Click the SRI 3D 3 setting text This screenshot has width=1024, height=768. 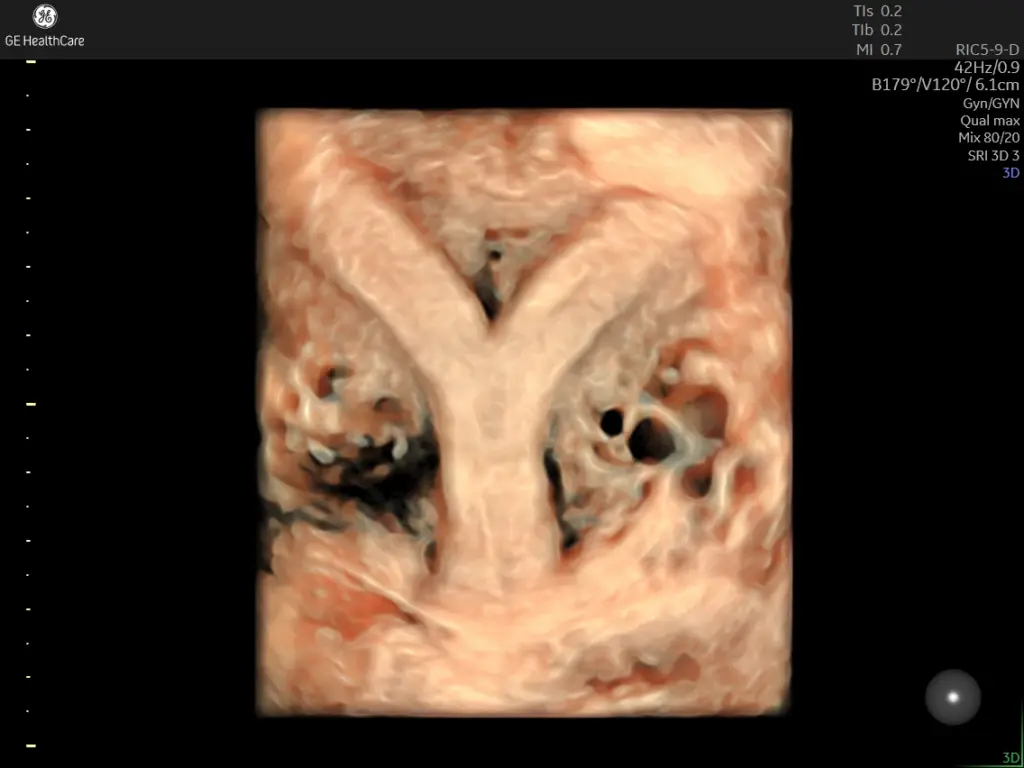click(x=993, y=155)
